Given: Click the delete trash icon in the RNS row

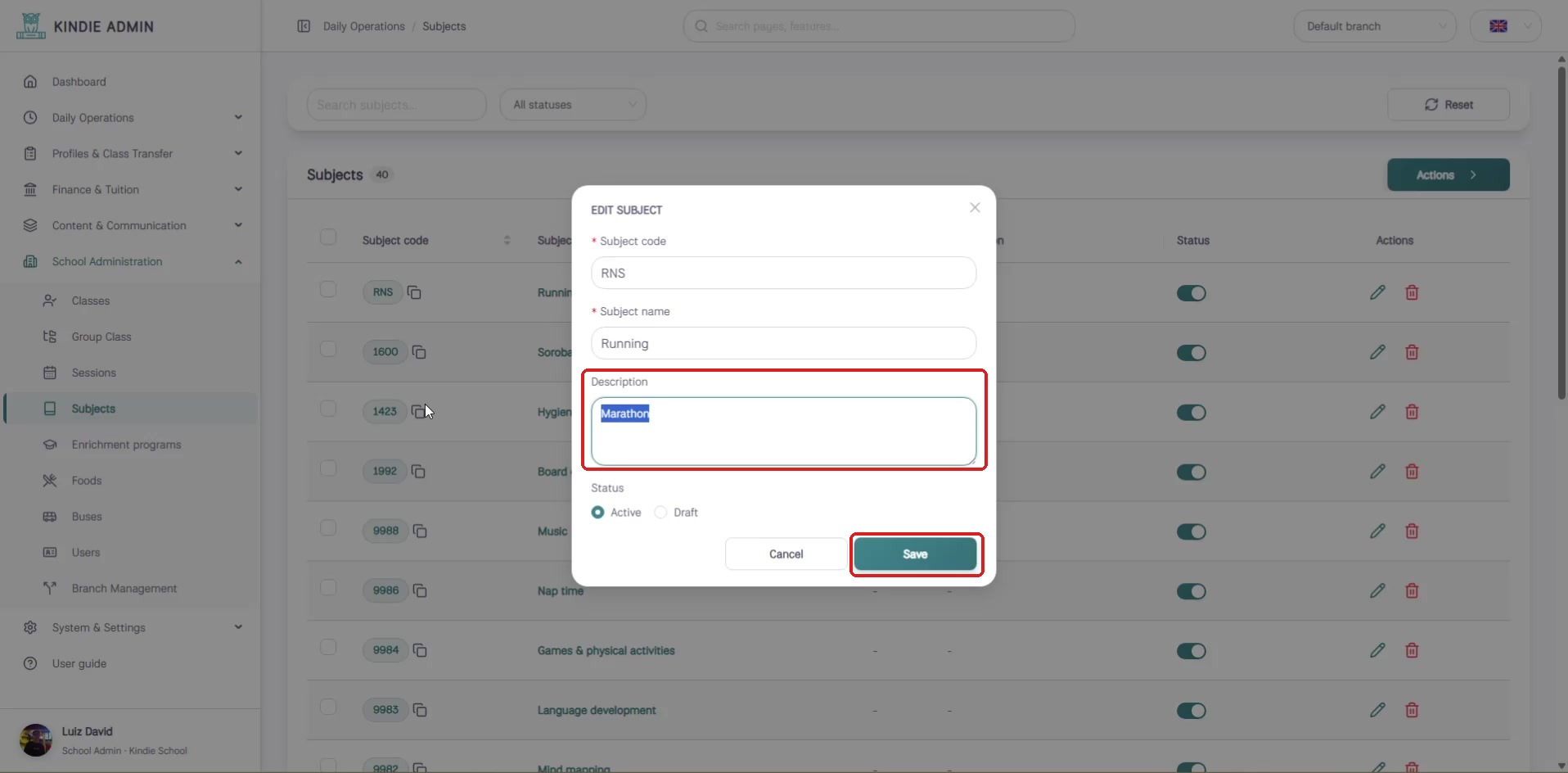Looking at the screenshot, I should [1412, 292].
